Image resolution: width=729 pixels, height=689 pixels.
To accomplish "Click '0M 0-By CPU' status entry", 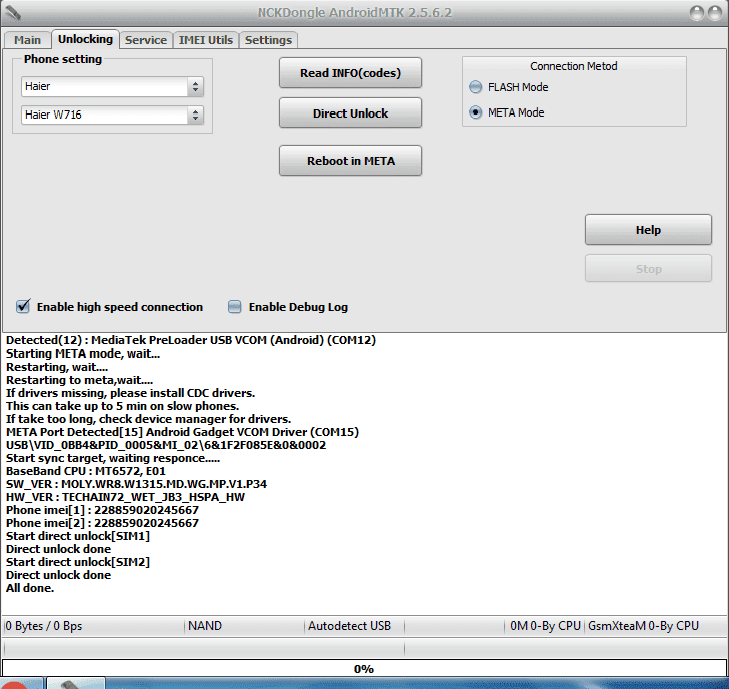I will click(x=545, y=626).
